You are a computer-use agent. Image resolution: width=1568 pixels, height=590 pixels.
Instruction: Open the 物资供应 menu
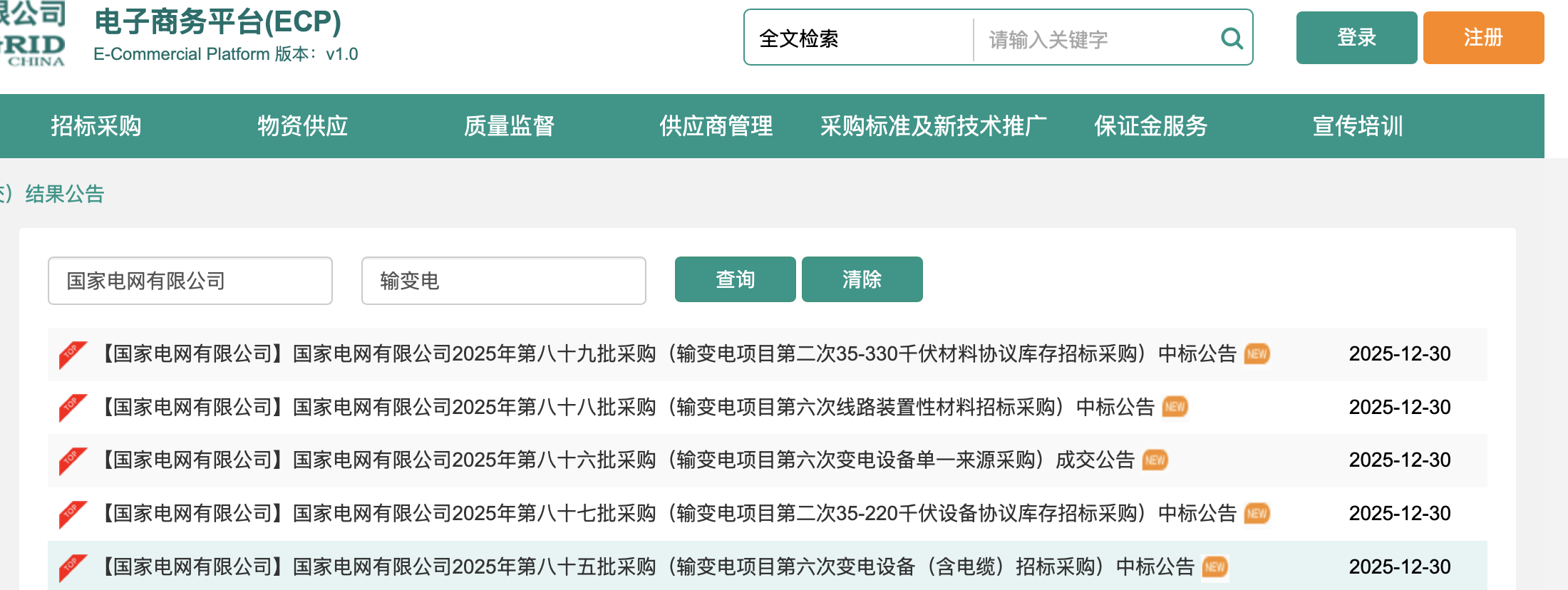point(303,126)
